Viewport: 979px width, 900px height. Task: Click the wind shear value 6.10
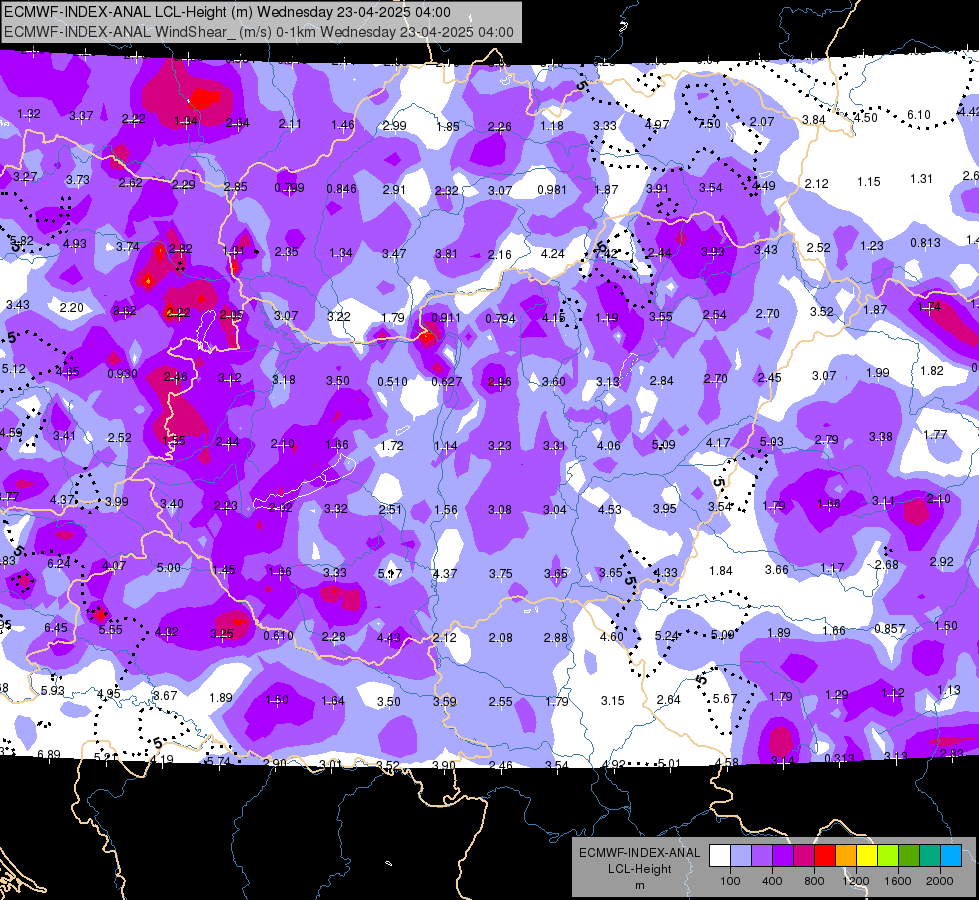point(918,115)
